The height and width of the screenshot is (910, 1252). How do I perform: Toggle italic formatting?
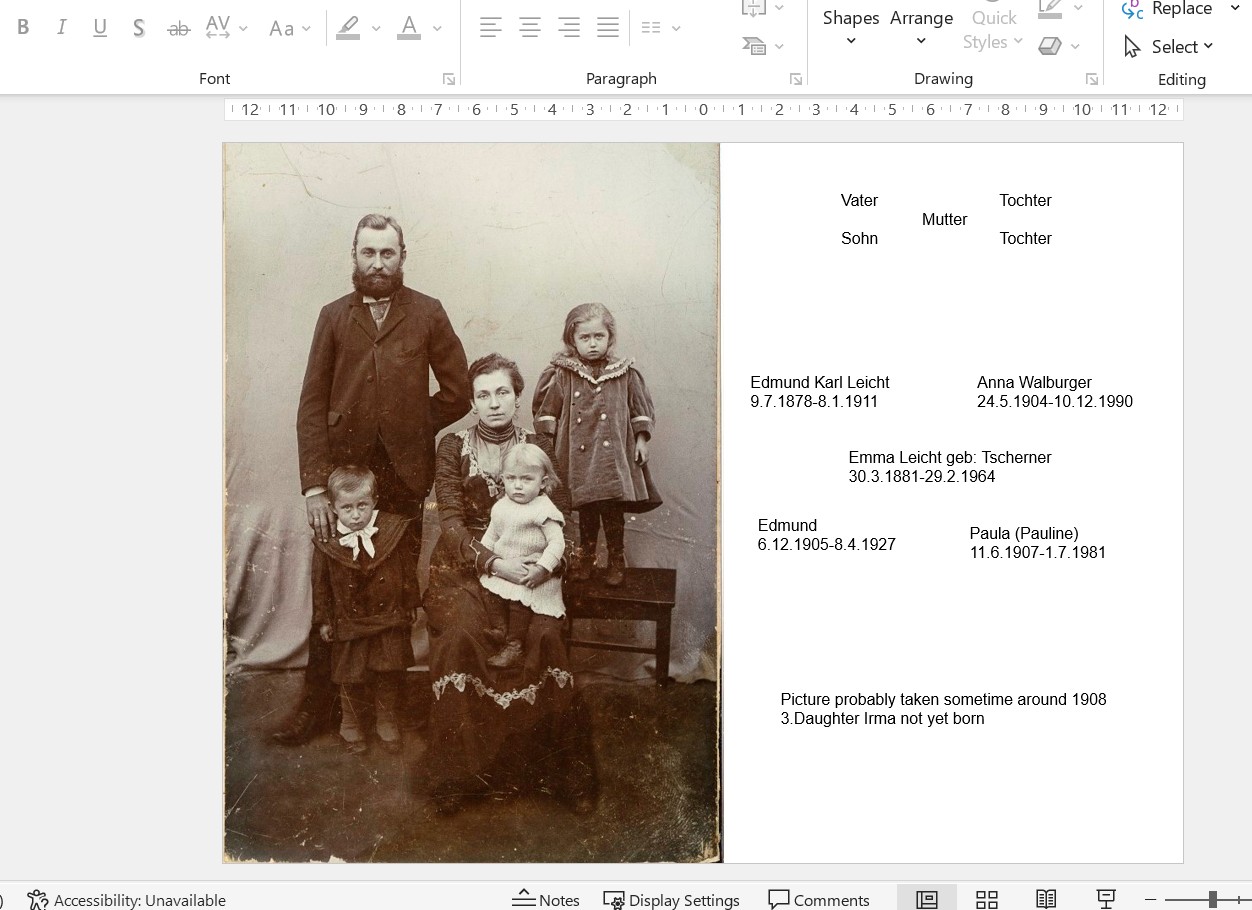pos(62,28)
